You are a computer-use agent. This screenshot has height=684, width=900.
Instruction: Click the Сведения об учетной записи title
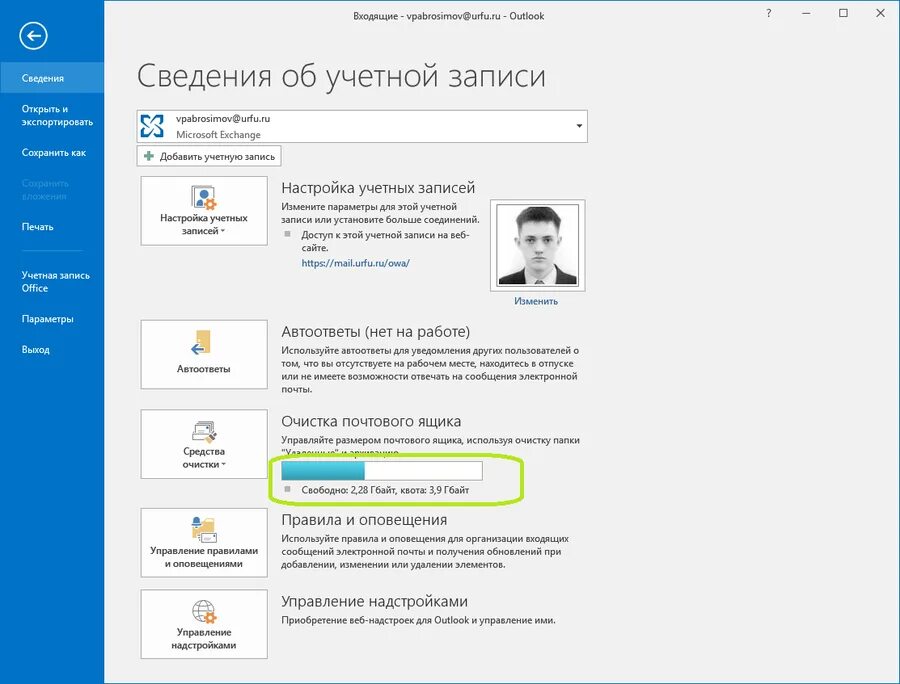[x=341, y=76]
